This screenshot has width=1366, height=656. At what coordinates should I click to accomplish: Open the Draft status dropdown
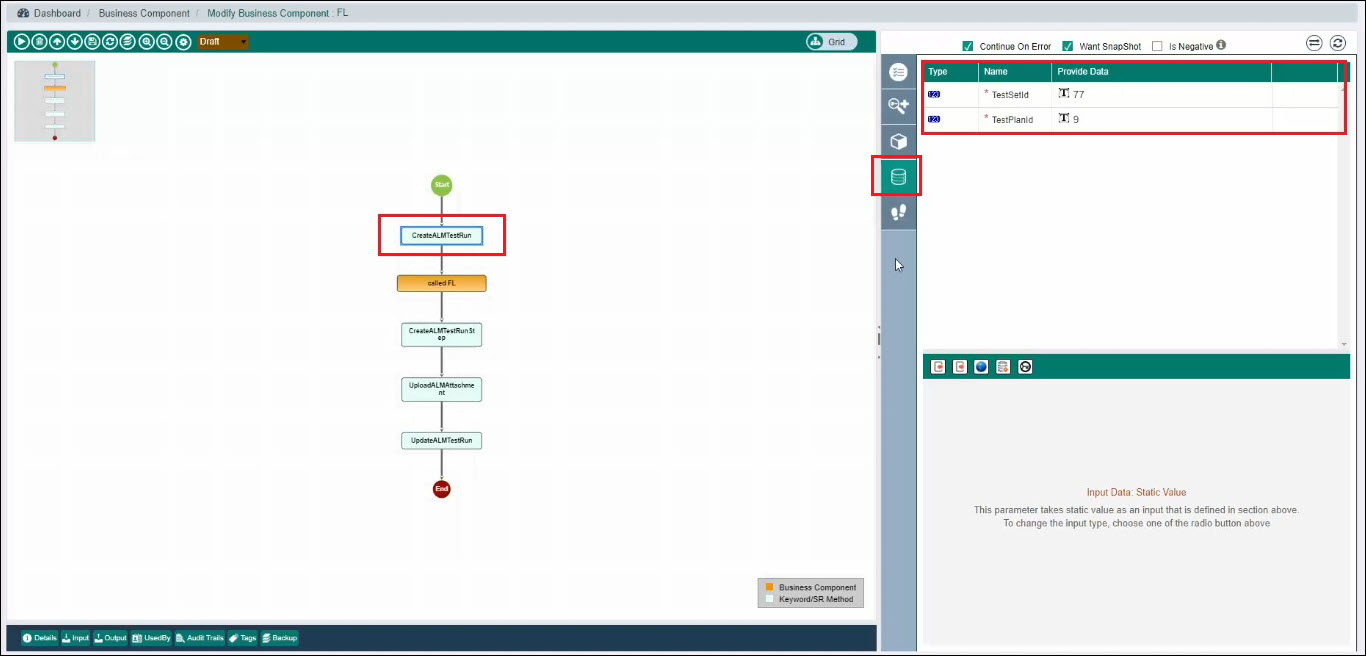[224, 42]
